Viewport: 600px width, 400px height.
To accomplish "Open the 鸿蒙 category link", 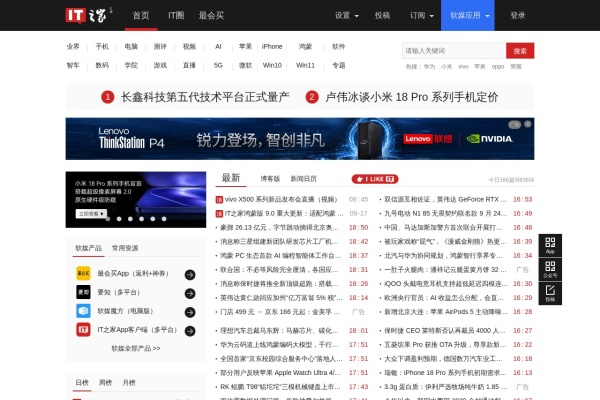I will 305,46.
